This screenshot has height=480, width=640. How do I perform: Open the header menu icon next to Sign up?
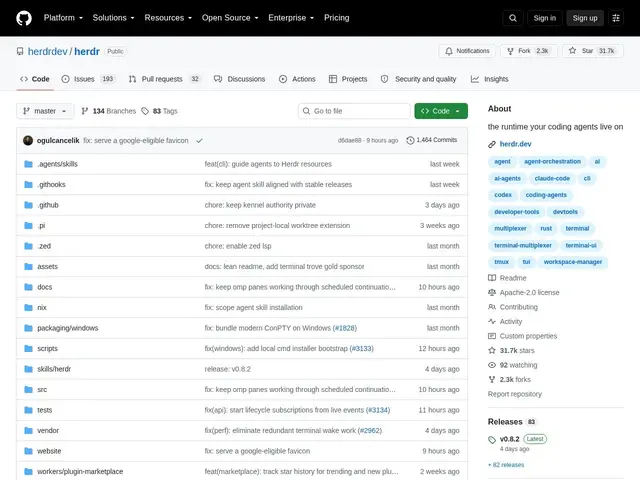[x=616, y=18]
